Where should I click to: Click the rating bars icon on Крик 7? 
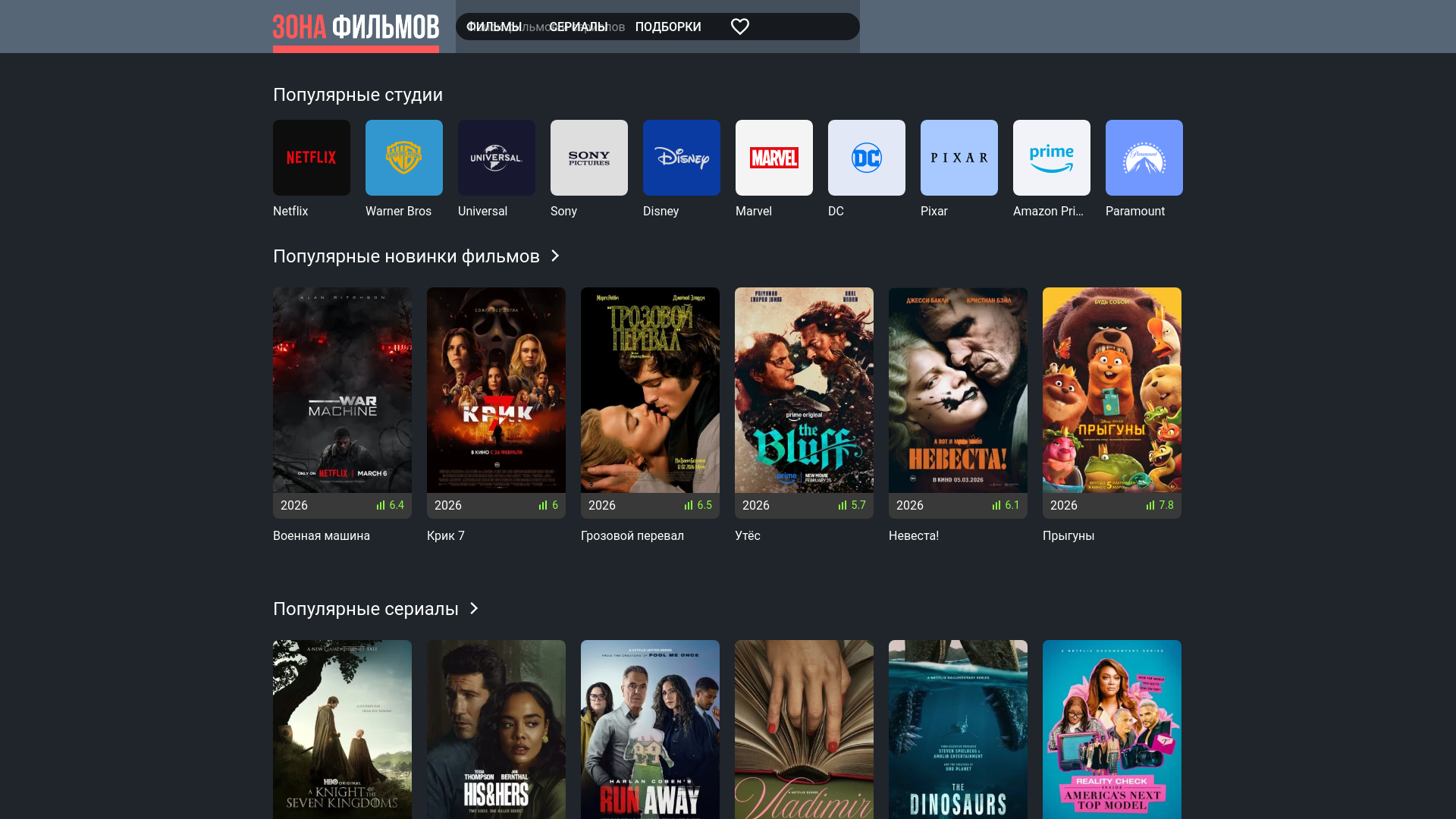543,505
